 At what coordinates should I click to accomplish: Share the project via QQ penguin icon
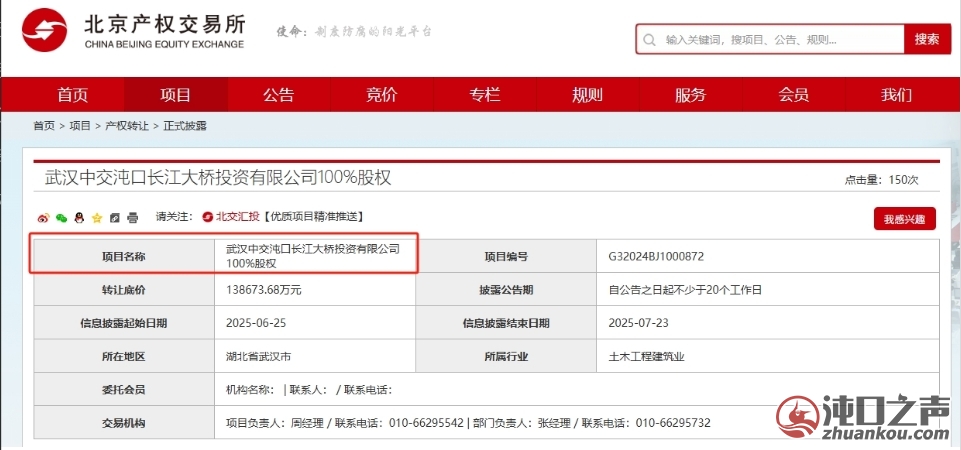pos(78,218)
